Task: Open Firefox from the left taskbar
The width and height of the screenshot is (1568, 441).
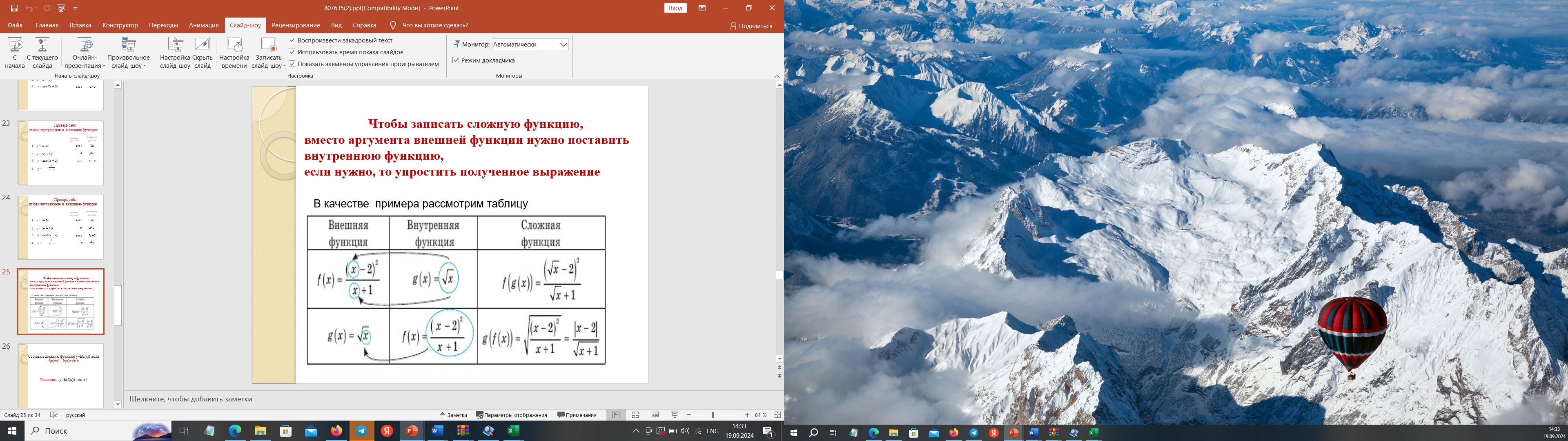Action: (x=336, y=431)
